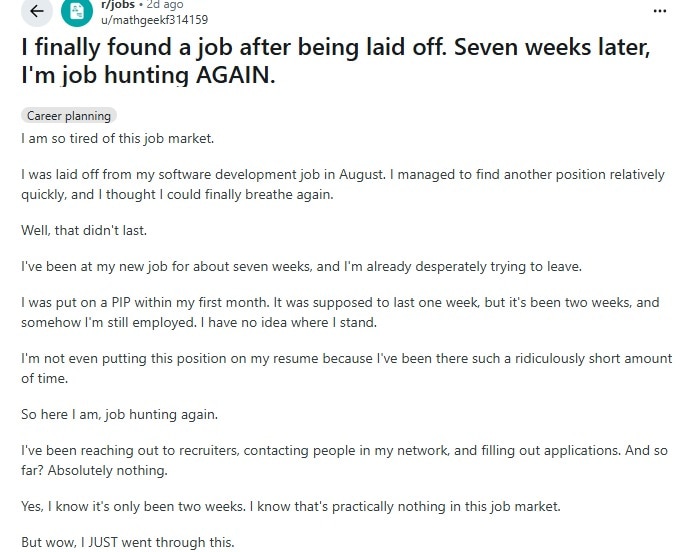Click the line 'But wow, I JUST went through this.'
Screen dimensions: 681x552
coord(128,542)
